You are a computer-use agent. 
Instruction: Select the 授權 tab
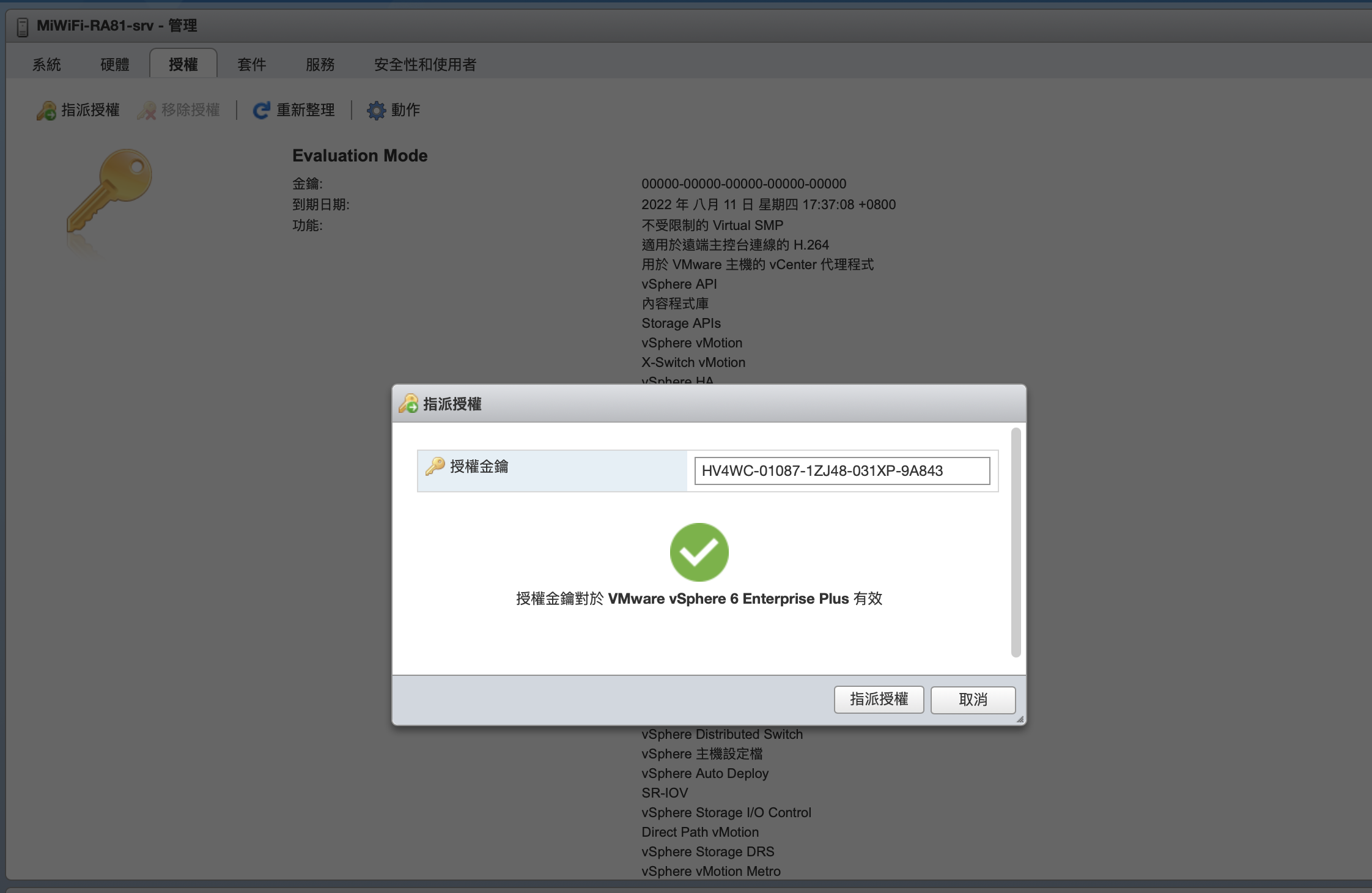point(183,64)
